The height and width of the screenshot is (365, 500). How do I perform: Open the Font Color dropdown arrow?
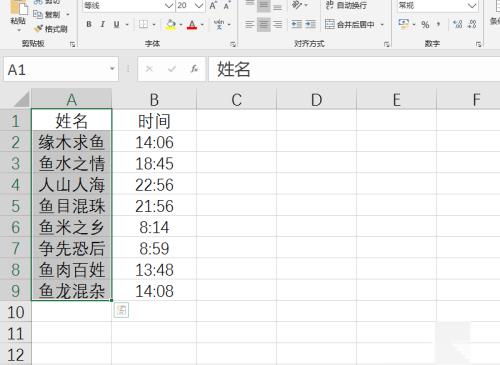tap(202, 24)
